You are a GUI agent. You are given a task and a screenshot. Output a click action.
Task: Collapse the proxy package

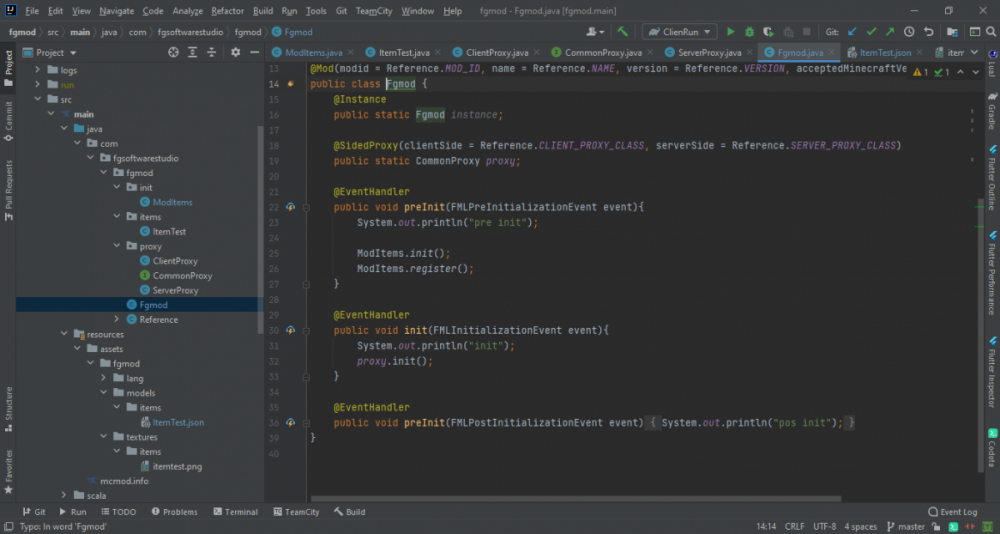116,246
